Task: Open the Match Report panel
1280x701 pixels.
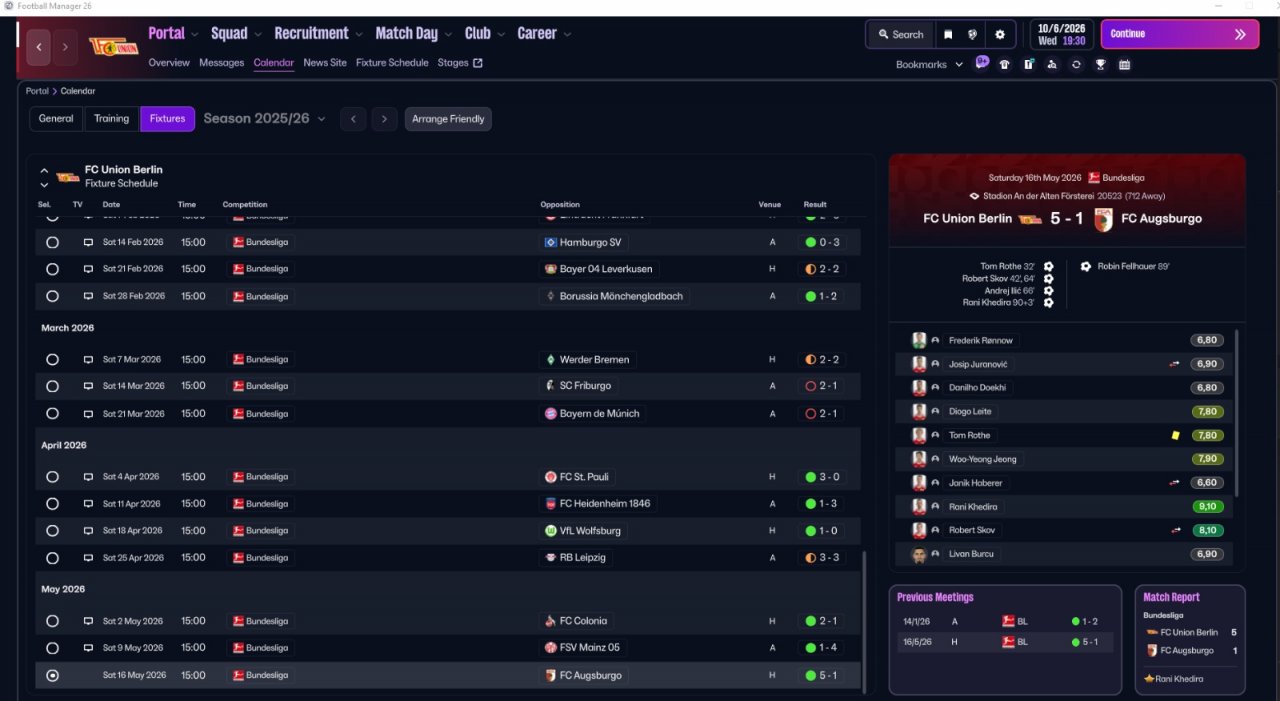Action: [1190, 640]
